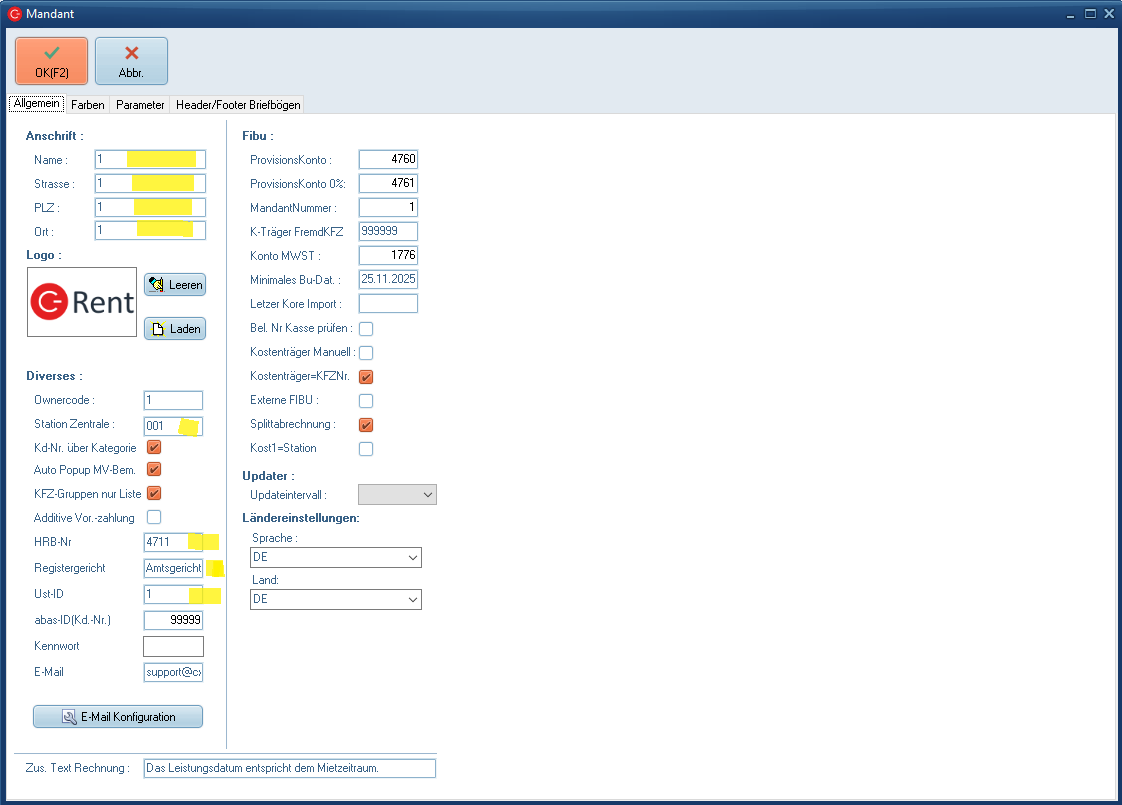Toggle Kd-Nr. über Kategorie checkbox
Viewport: 1122px width, 805px height.
pos(154,447)
